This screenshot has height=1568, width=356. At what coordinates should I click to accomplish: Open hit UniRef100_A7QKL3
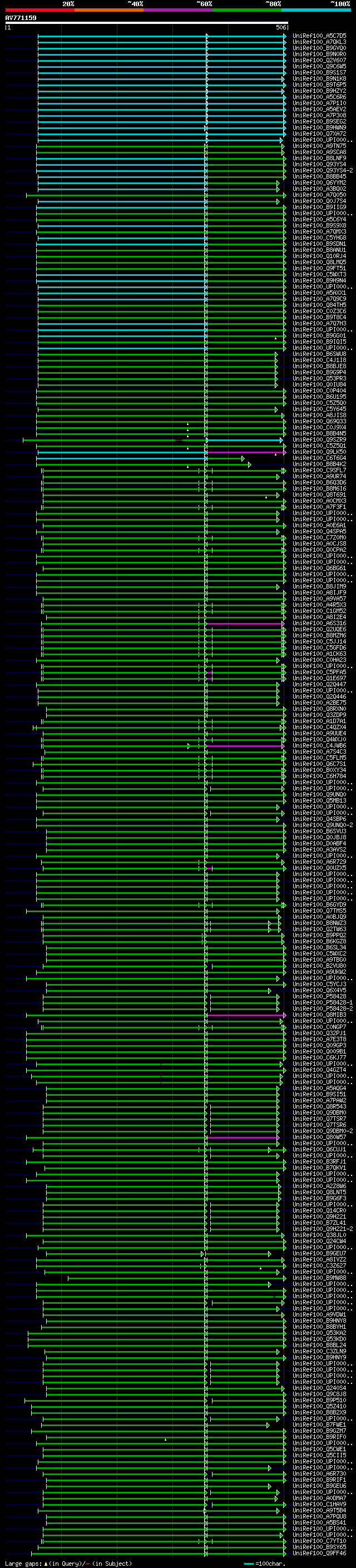pos(319,42)
